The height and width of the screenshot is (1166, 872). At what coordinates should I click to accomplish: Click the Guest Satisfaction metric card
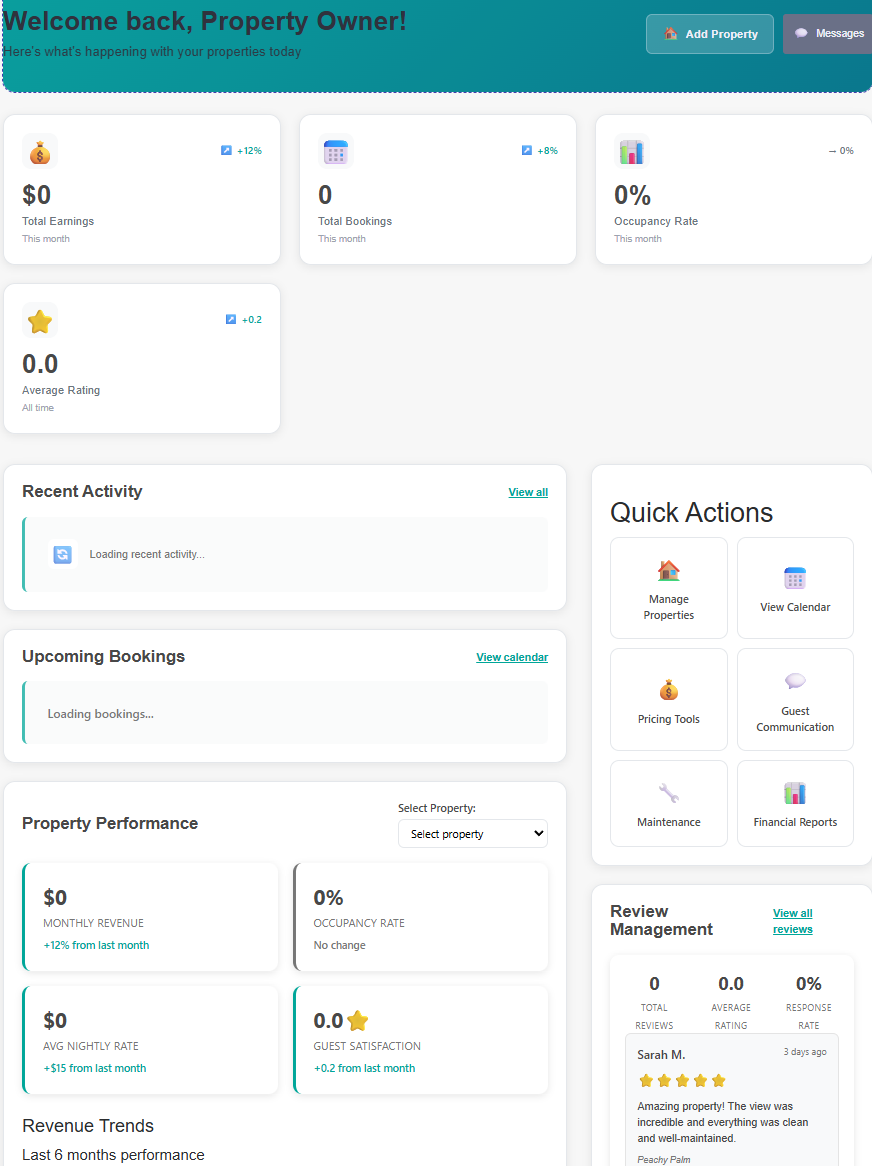(x=421, y=1040)
